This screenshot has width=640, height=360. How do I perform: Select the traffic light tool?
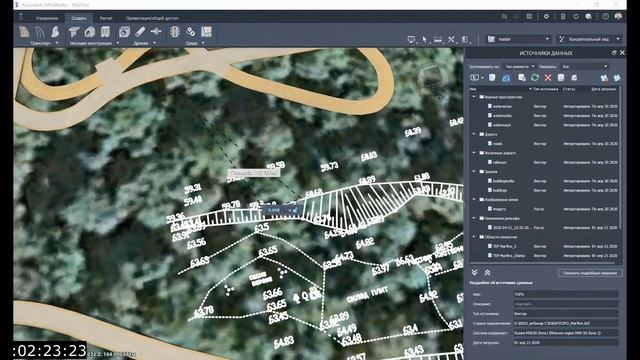click(175, 31)
